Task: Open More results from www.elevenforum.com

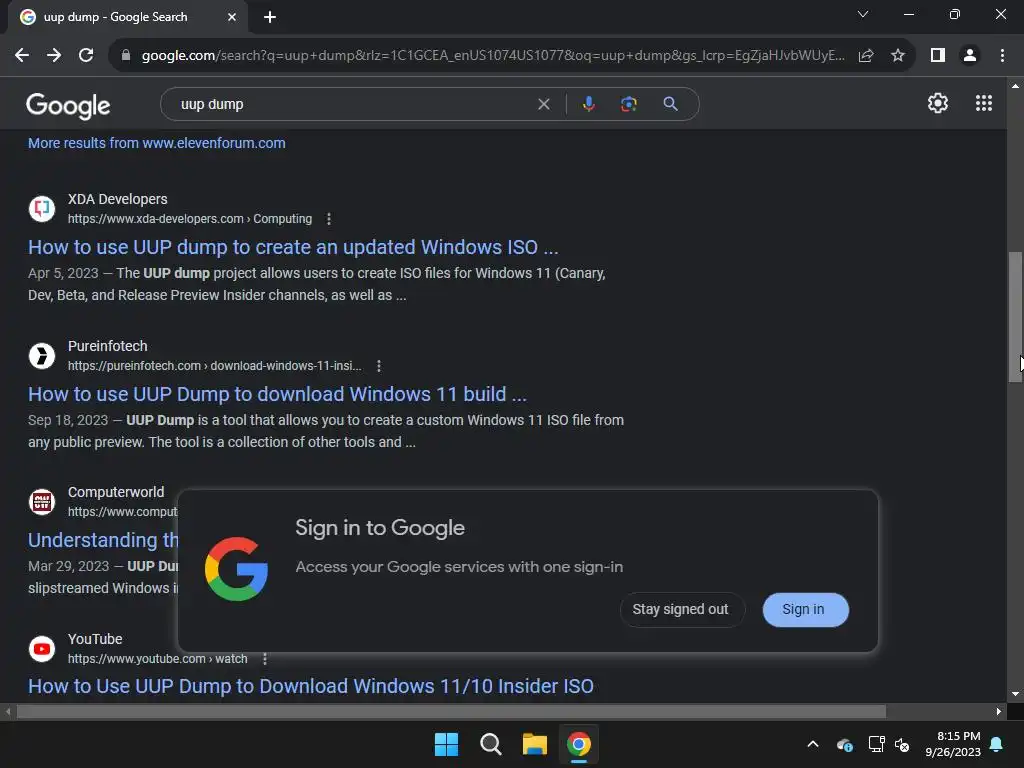Action: (x=157, y=143)
